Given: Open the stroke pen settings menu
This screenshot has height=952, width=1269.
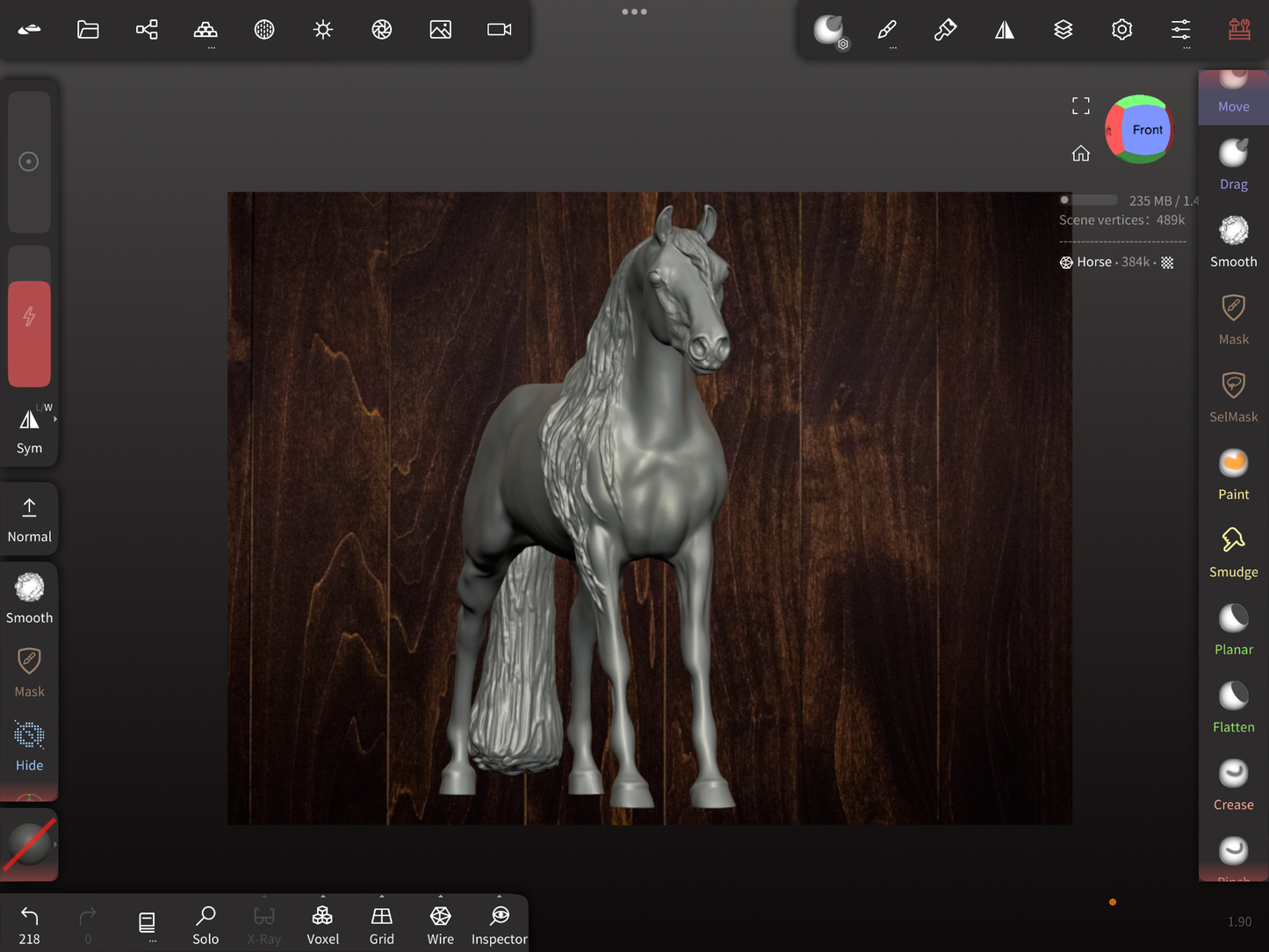Looking at the screenshot, I should click(887, 30).
